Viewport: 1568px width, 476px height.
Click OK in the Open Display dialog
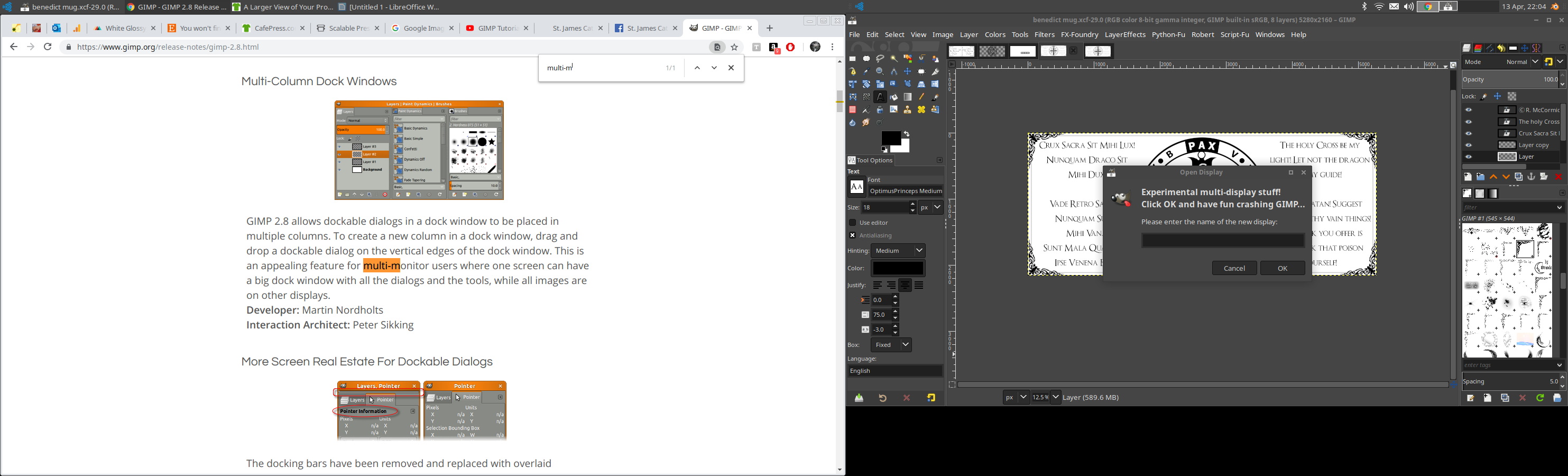coord(1283,269)
